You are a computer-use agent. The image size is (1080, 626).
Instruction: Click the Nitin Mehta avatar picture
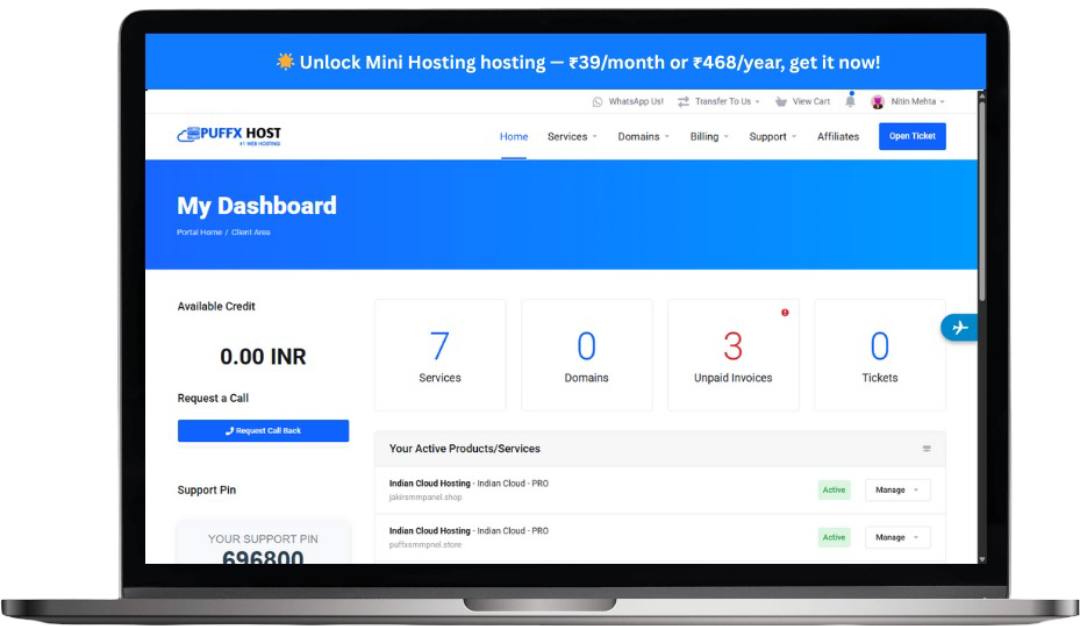(x=878, y=102)
